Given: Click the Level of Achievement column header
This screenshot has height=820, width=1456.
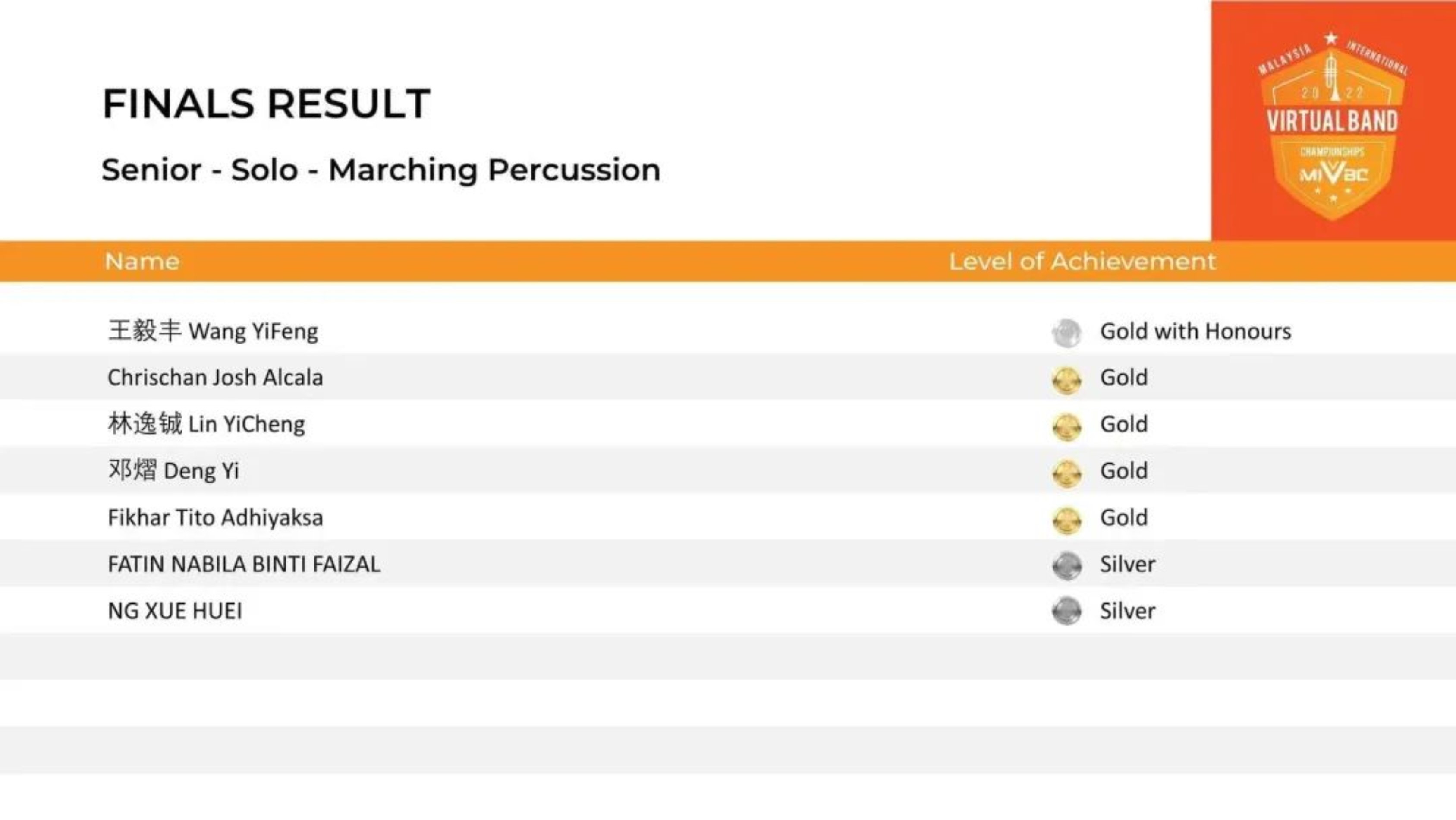Looking at the screenshot, I should point(1082,261).
